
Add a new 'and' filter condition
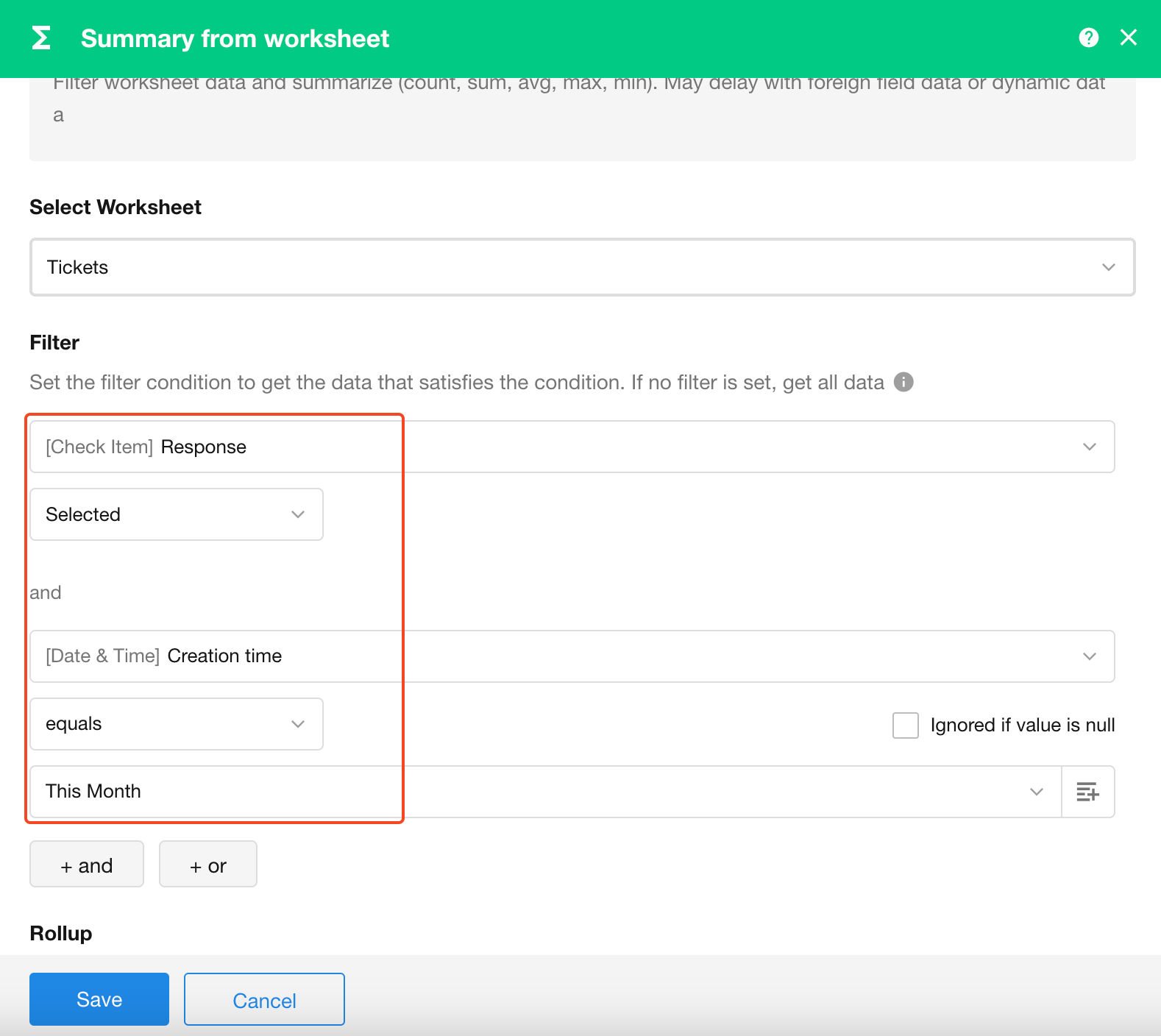(x=87, y=865)
